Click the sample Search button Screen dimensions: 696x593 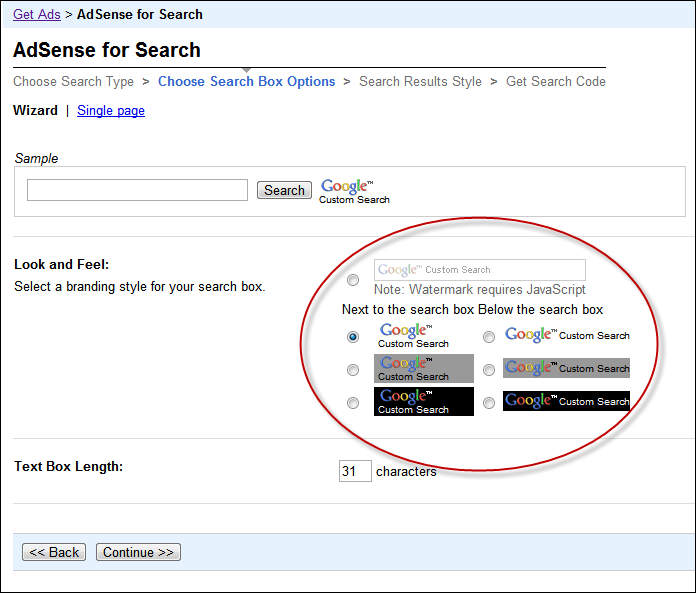coord(284,190)
